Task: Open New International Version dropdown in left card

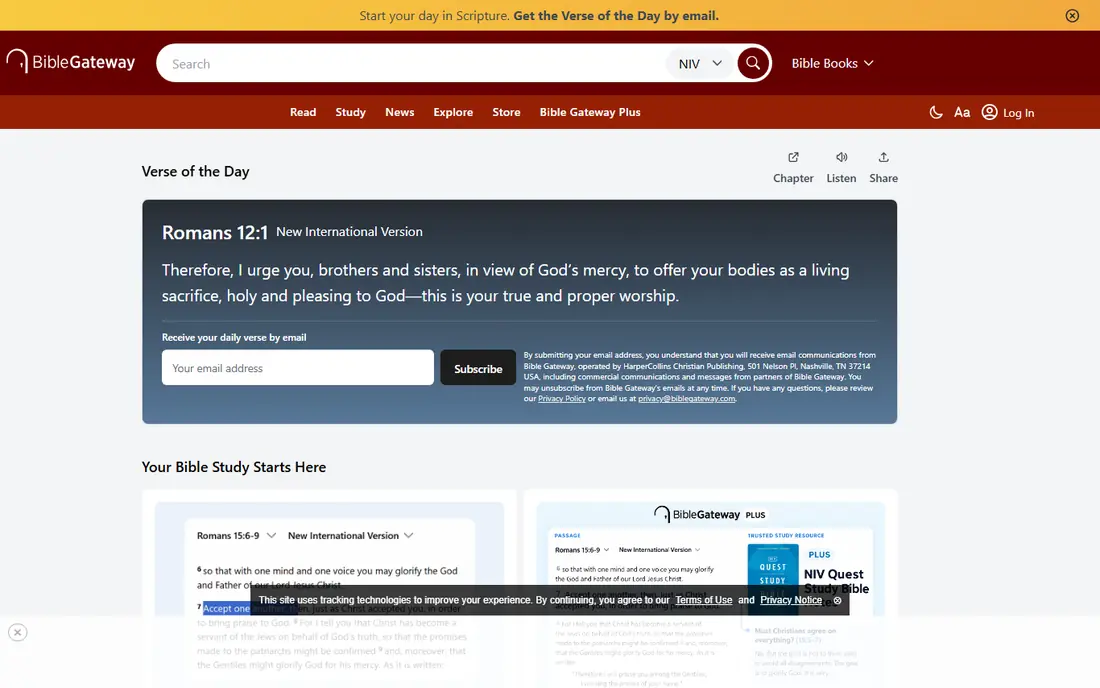Action: pos(350,536)
